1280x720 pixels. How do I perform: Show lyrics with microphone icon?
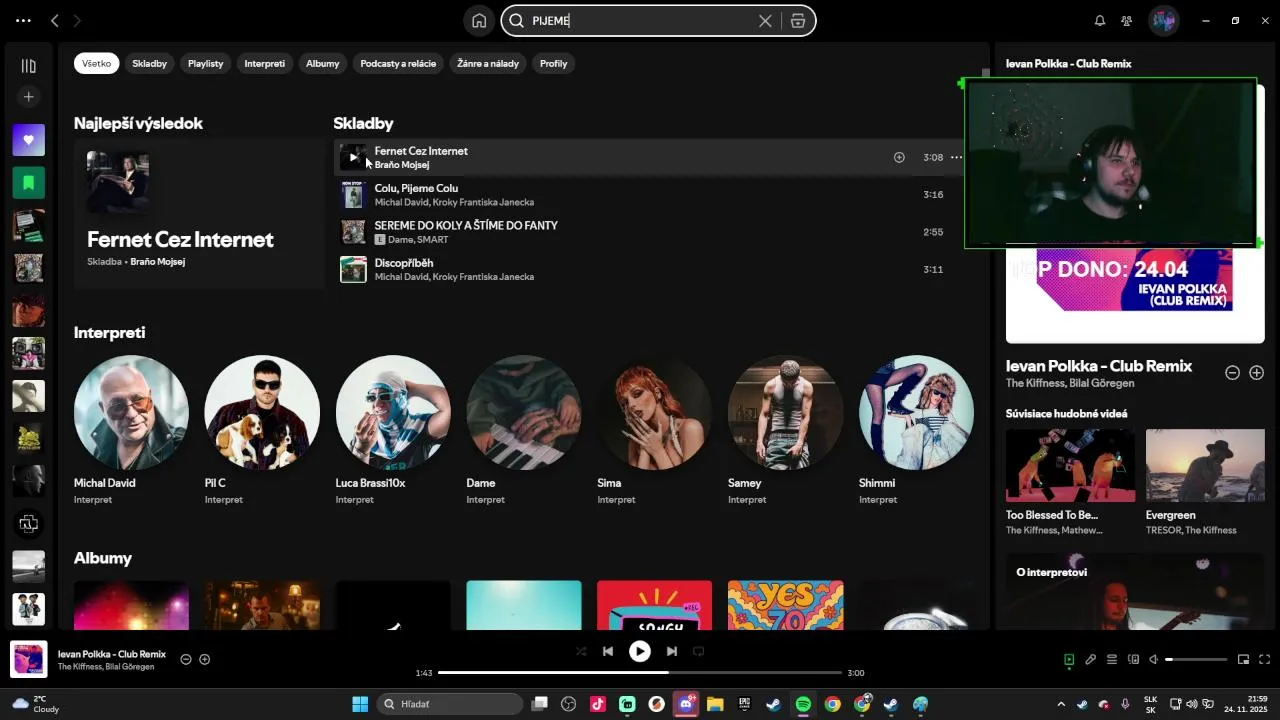1091,659
